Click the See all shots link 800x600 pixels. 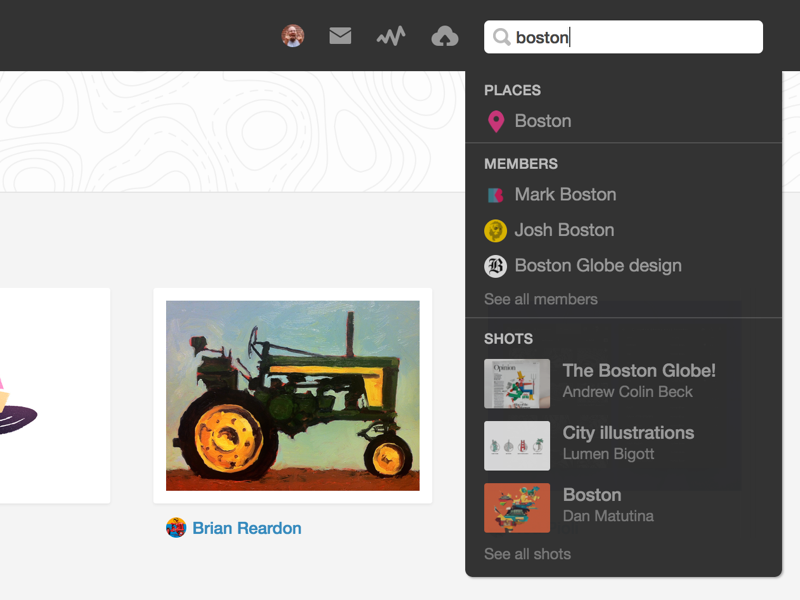point(527,554)
